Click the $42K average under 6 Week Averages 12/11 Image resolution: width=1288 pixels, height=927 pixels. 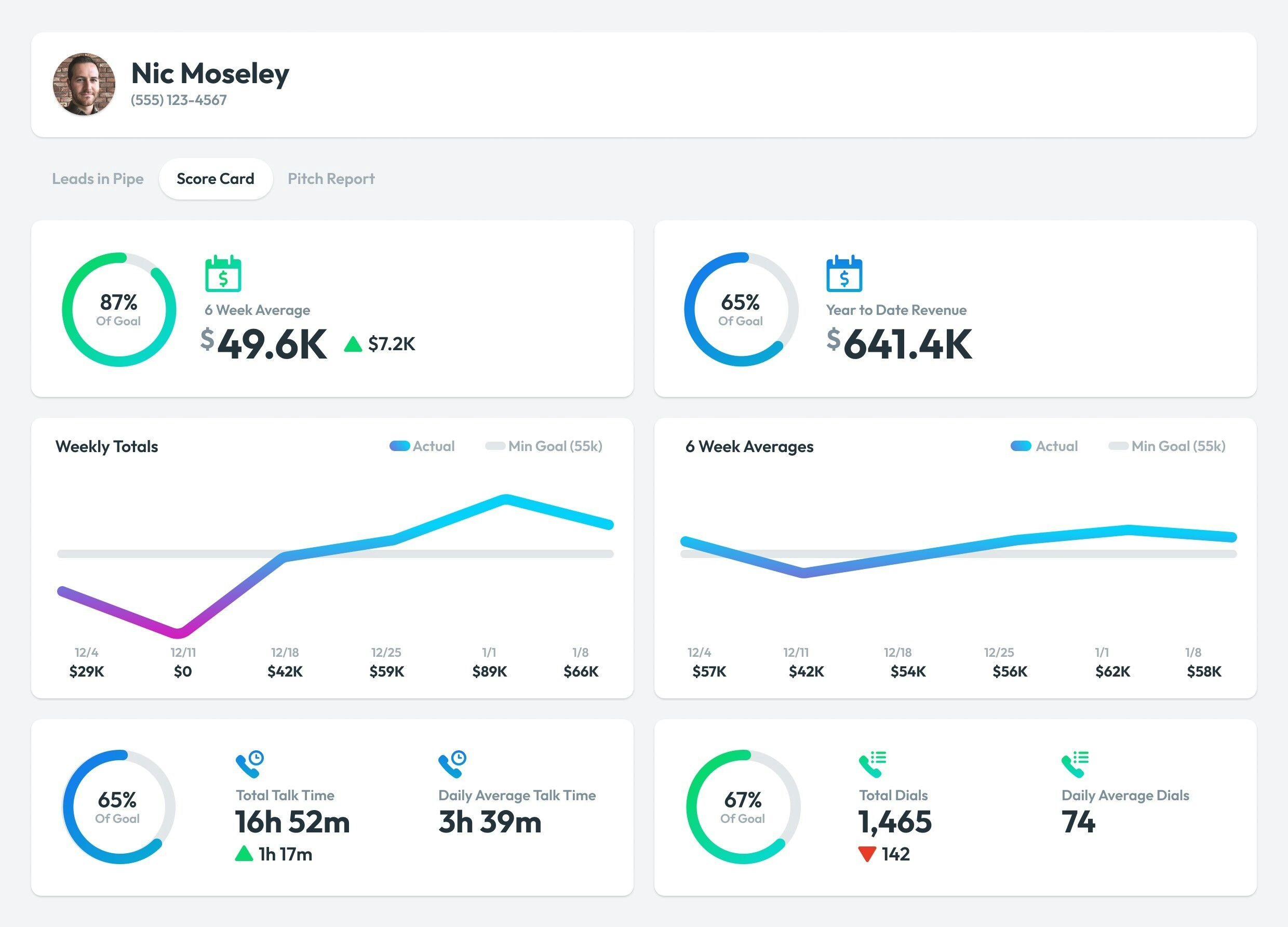[x=807, y=671]
